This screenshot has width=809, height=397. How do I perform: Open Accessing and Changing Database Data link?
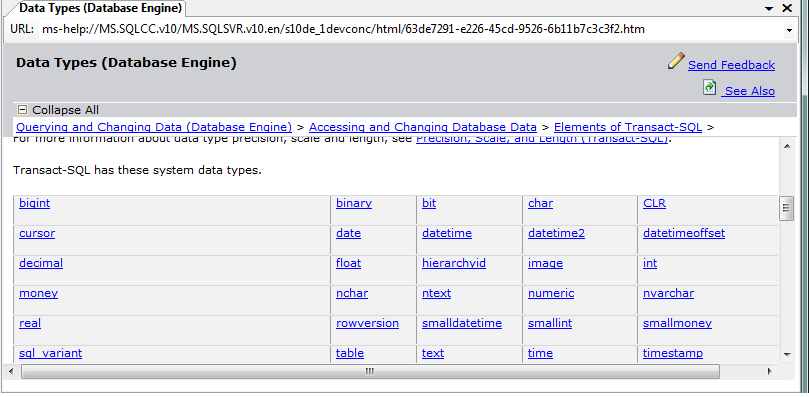click(x=423, y=127)
